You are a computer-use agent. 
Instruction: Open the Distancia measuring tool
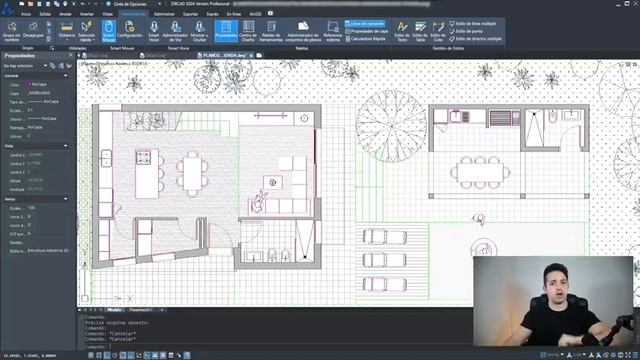tap(67, 31)
